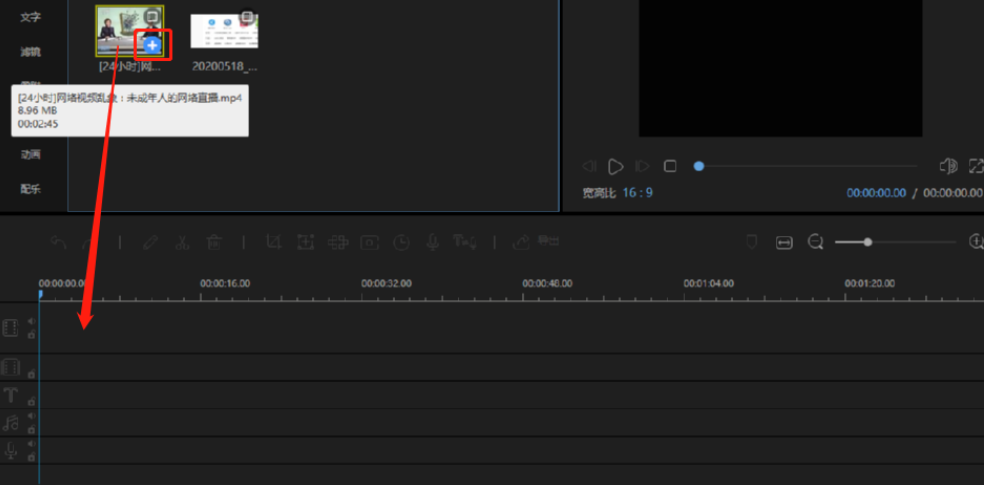Image resolution: width=984 pixels, height=485 pixels.
Task: Select the crop tool
Action: pyautogui.click(x=274, y=242)
